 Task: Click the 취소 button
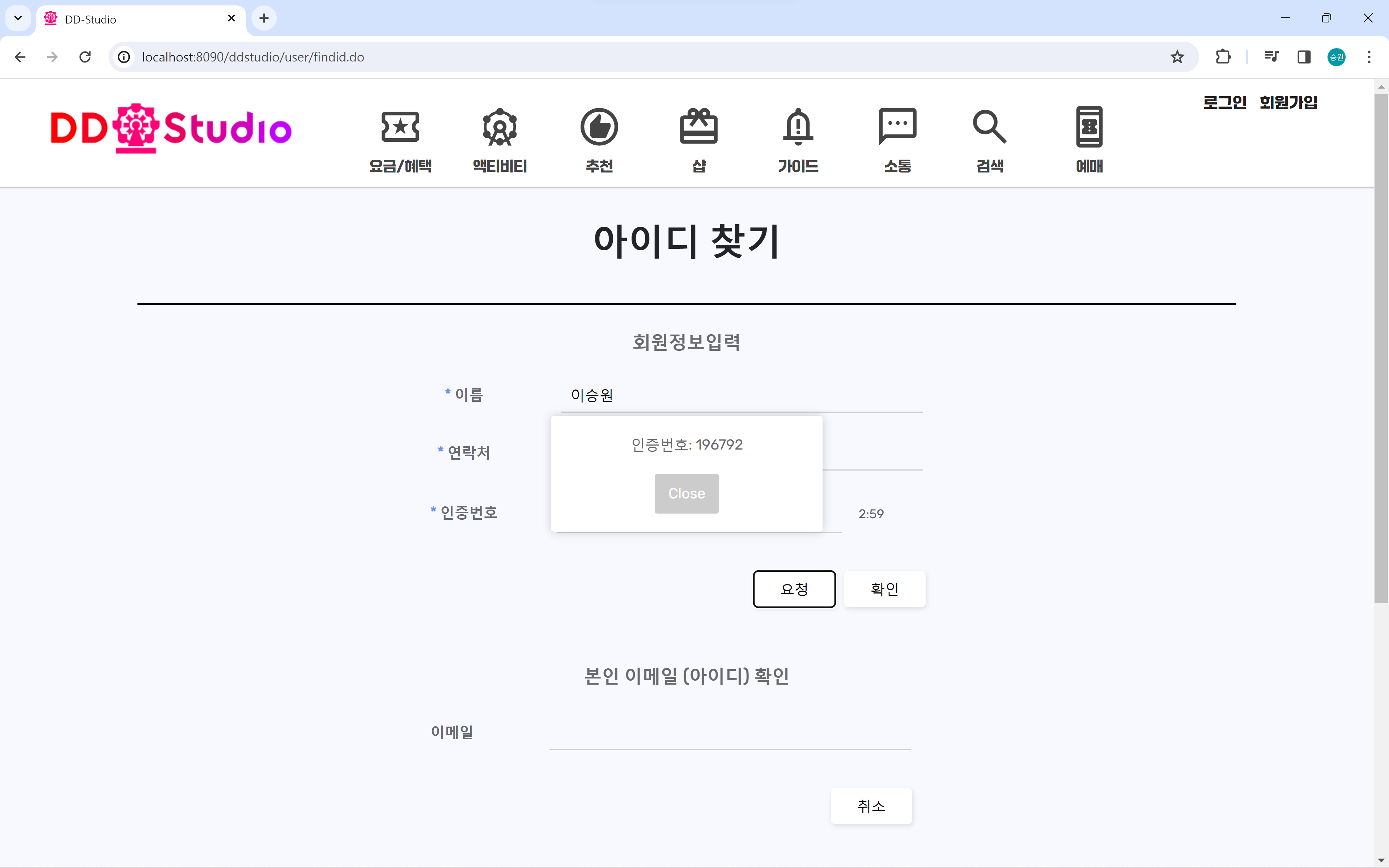tap(871, 806)
